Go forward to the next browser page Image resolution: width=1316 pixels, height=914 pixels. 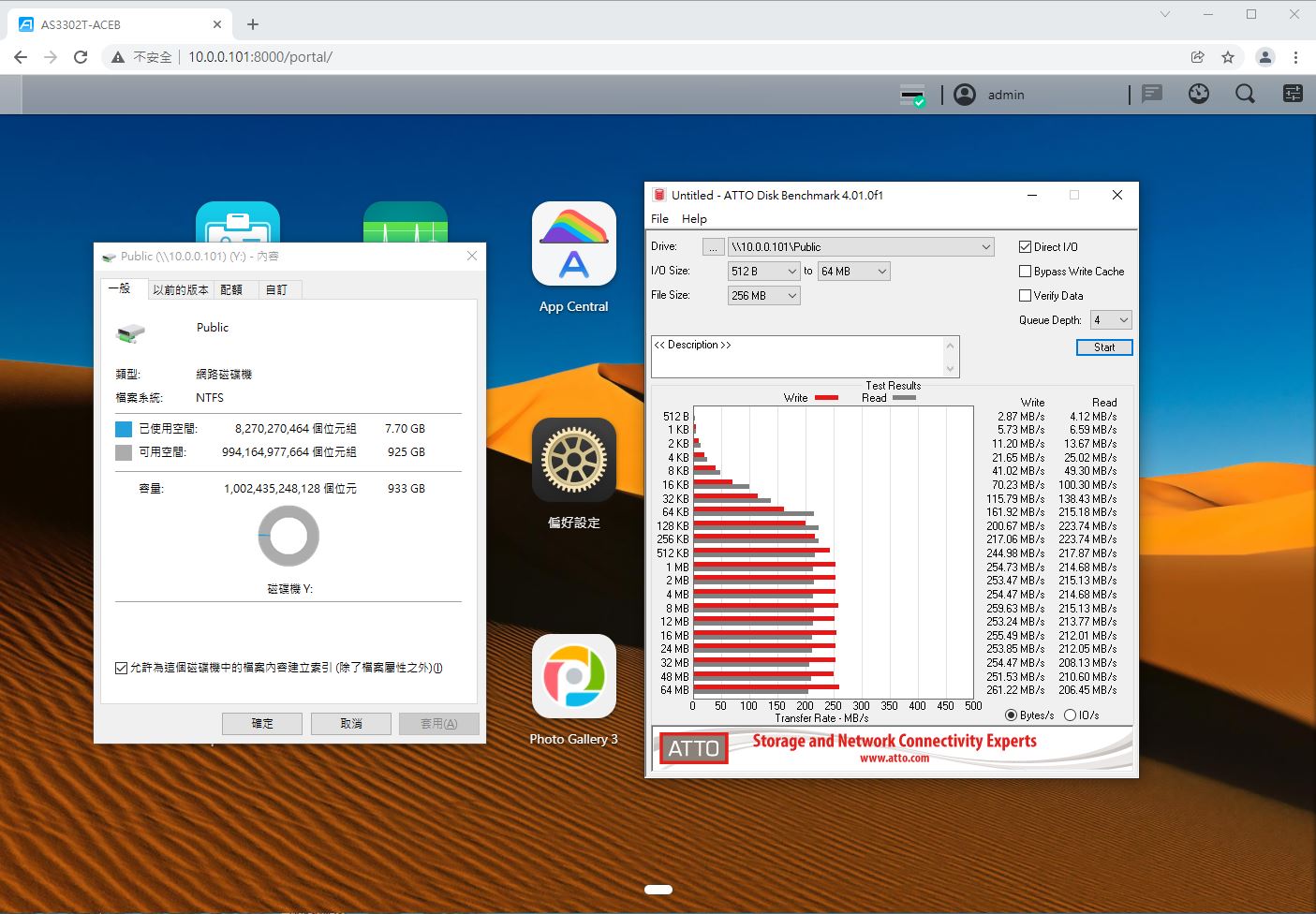click(51, 57)
